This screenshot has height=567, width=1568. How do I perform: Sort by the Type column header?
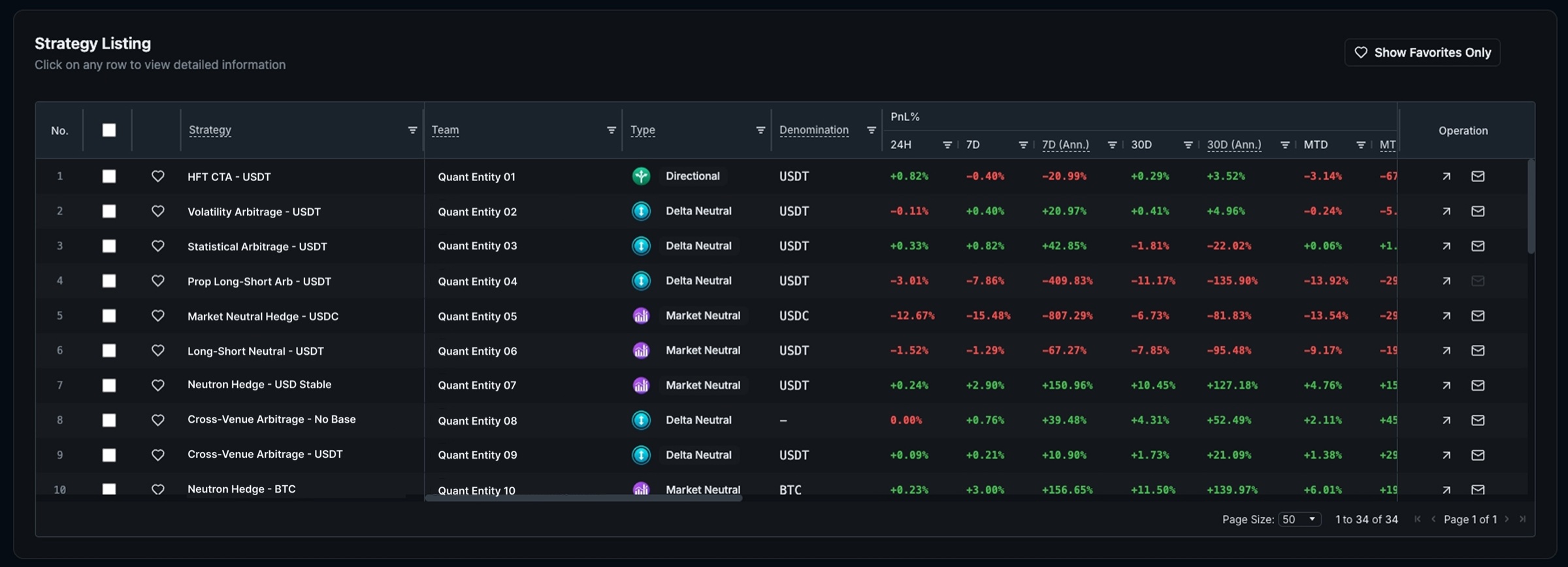pyautogui.click(x=643, y=130)
